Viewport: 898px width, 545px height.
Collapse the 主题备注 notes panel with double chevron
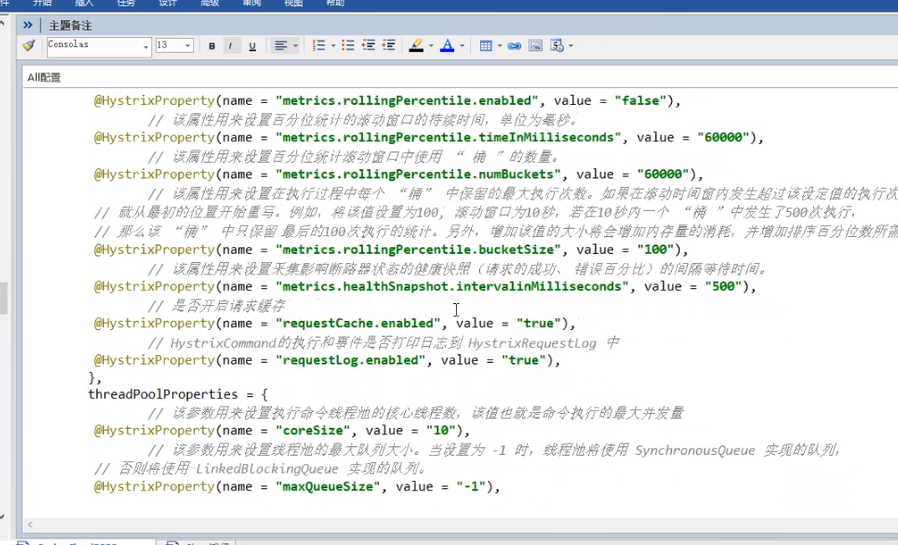click(27, 25)
